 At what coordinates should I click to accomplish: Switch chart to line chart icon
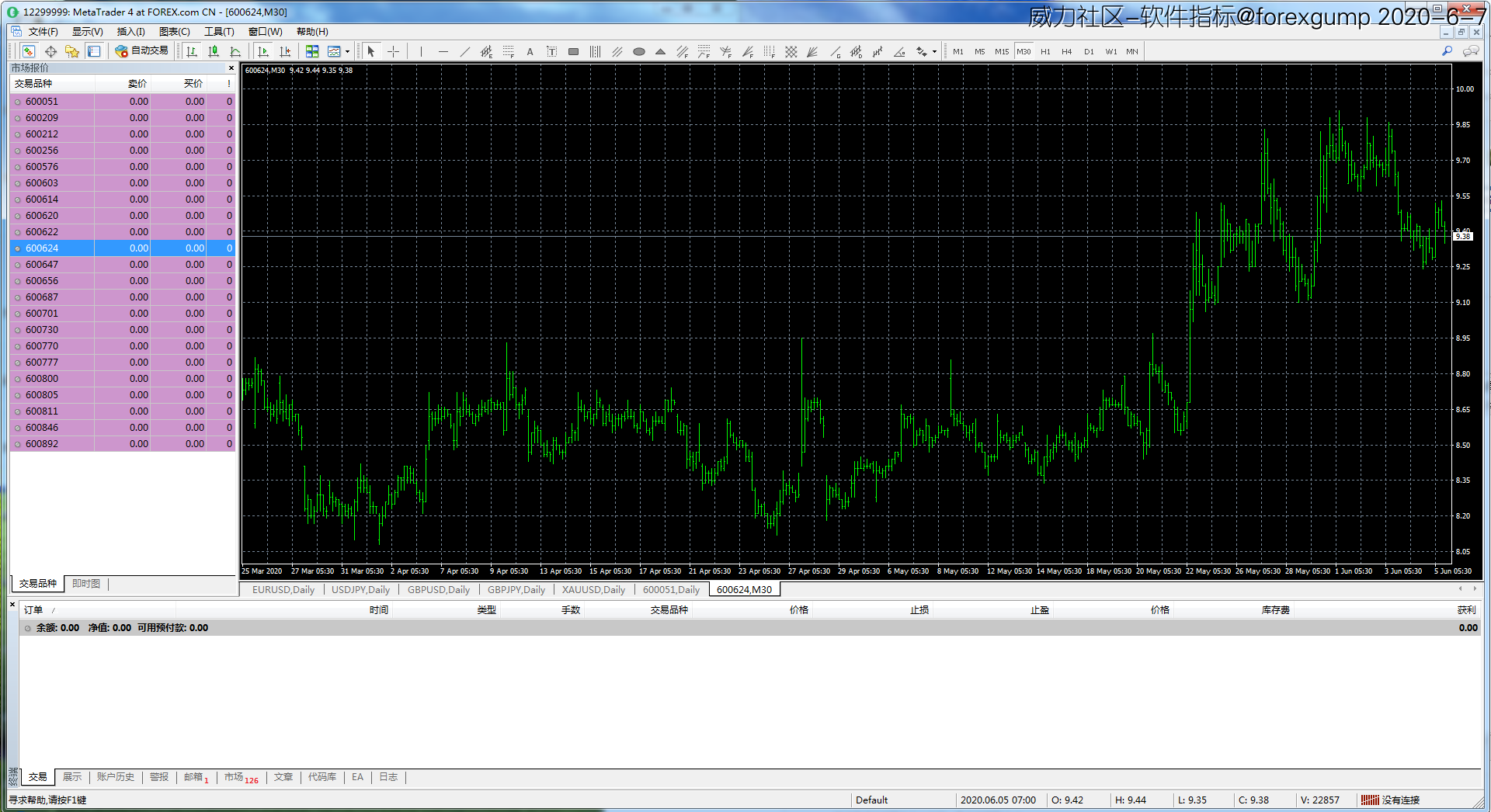click(x=235, y=51)
